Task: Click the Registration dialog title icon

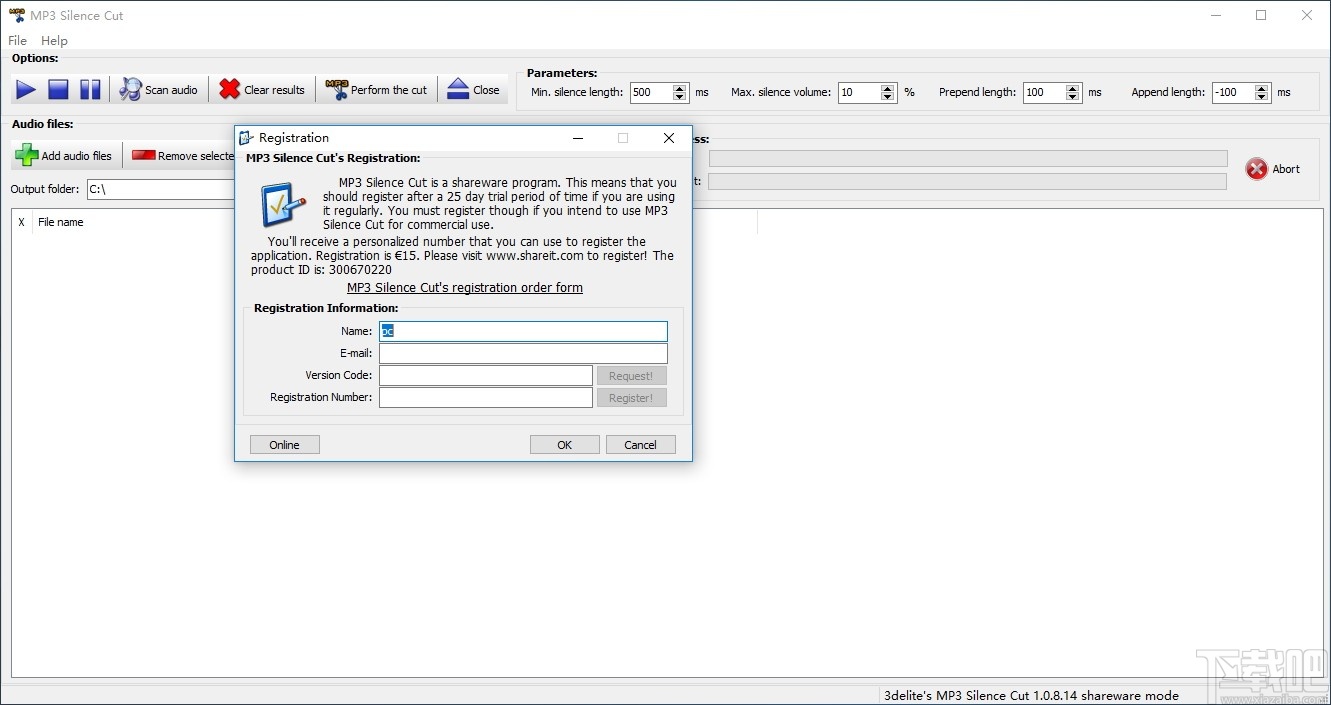Action: coord(246,138)
